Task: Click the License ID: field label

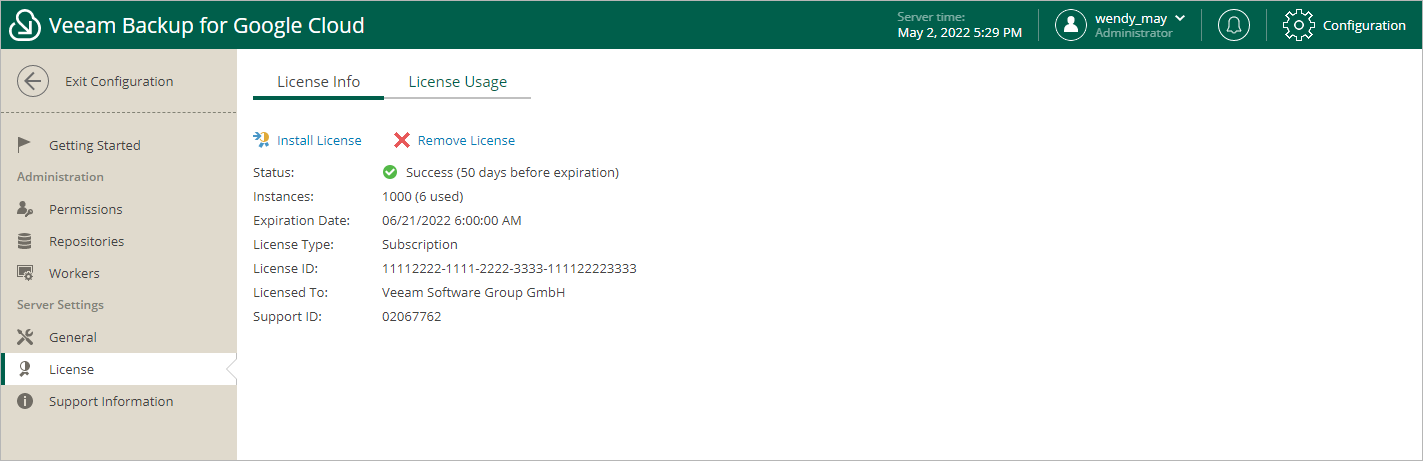Action: pos(285,268)
